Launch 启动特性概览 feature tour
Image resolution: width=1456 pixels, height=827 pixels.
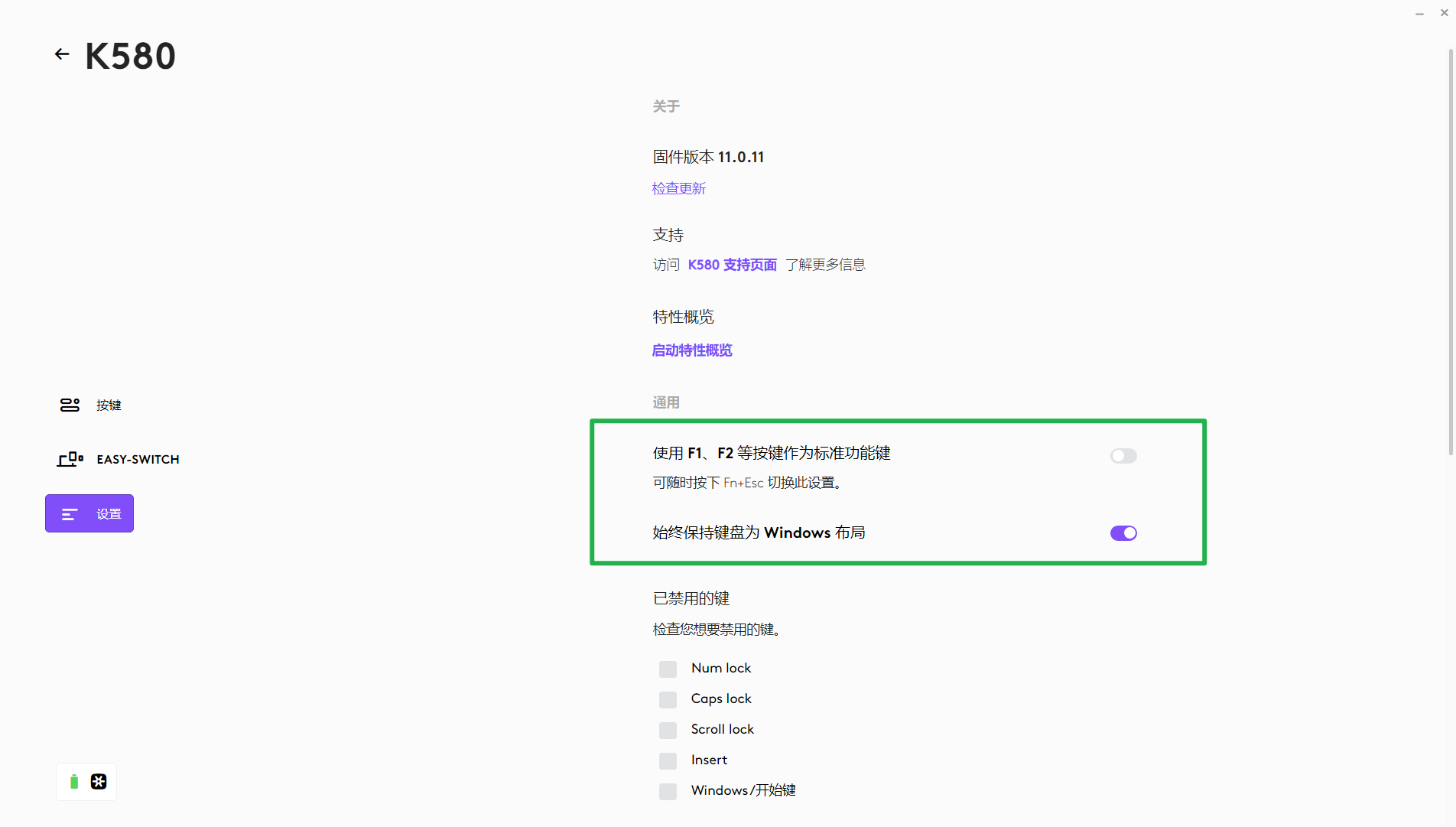pyautogui.click(x=692, y=350)
